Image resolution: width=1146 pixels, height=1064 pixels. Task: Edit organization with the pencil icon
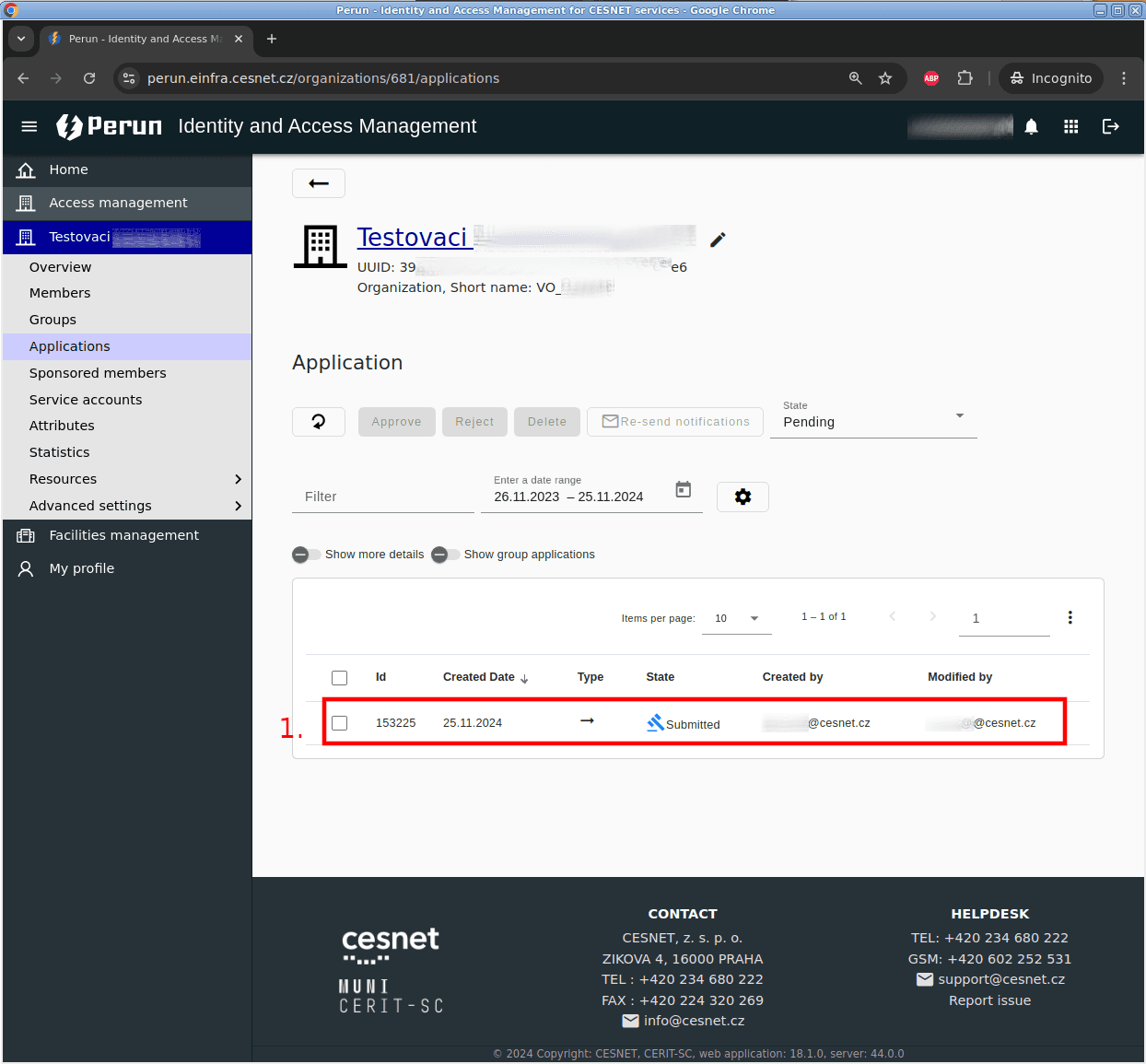click(718, 240)
